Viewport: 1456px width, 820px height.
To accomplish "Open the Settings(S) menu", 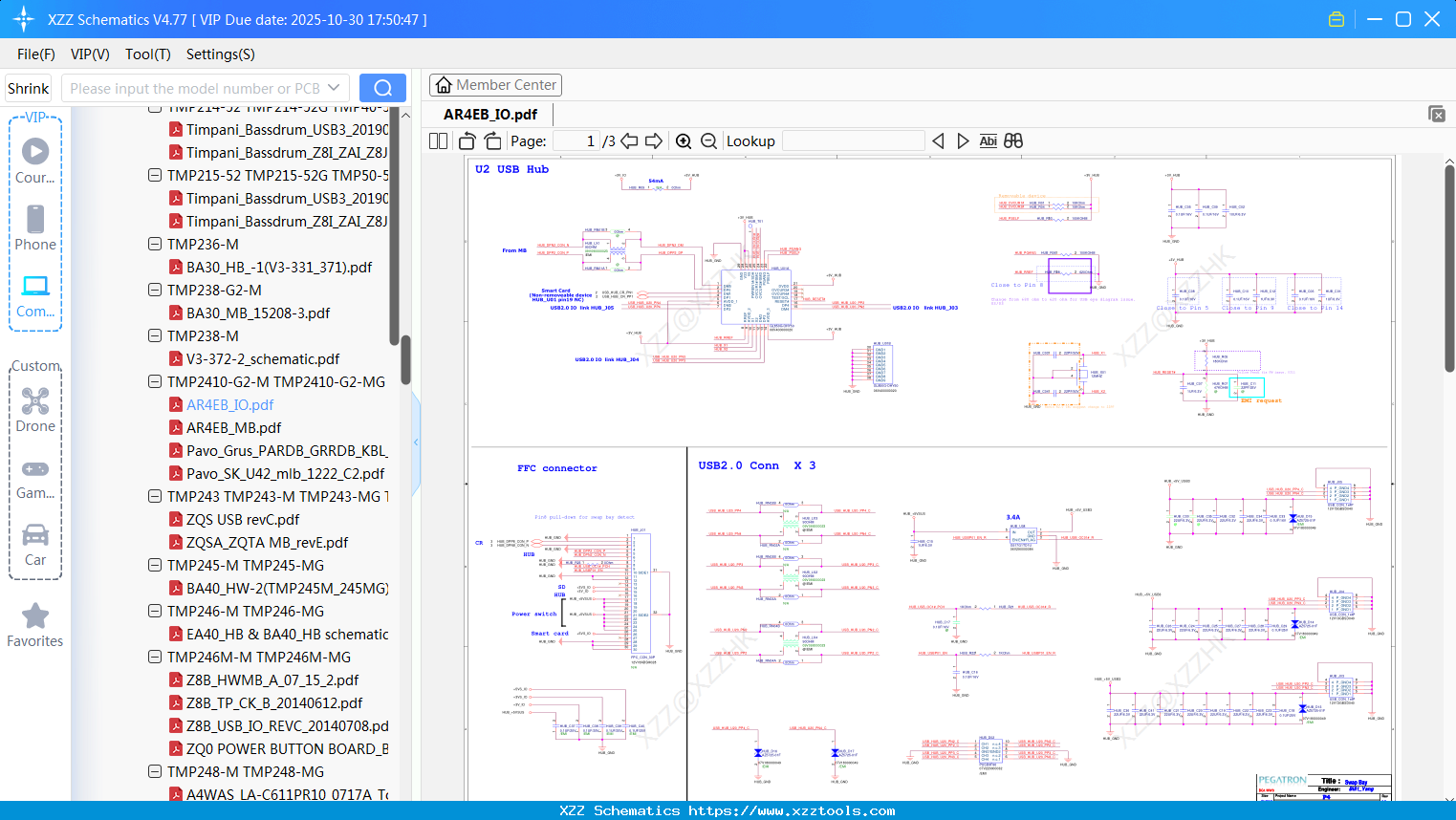I will pos(220,54).
